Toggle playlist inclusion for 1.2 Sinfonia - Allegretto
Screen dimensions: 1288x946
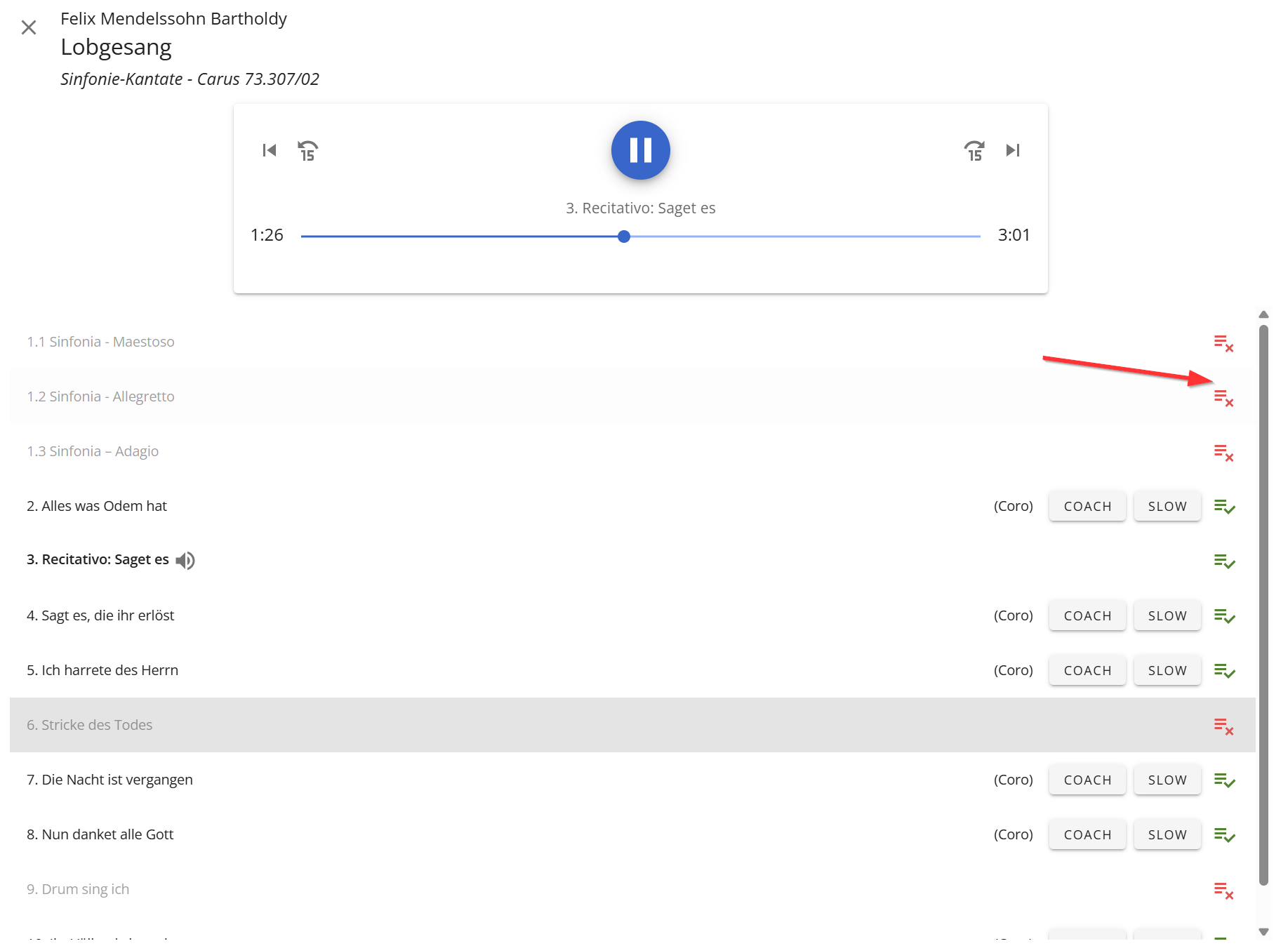pyautogui.click(x=1223, y=397)
